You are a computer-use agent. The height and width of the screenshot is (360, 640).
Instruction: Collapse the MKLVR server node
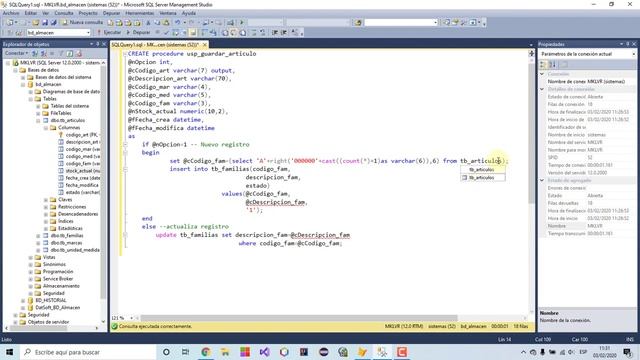click(8, 63)
